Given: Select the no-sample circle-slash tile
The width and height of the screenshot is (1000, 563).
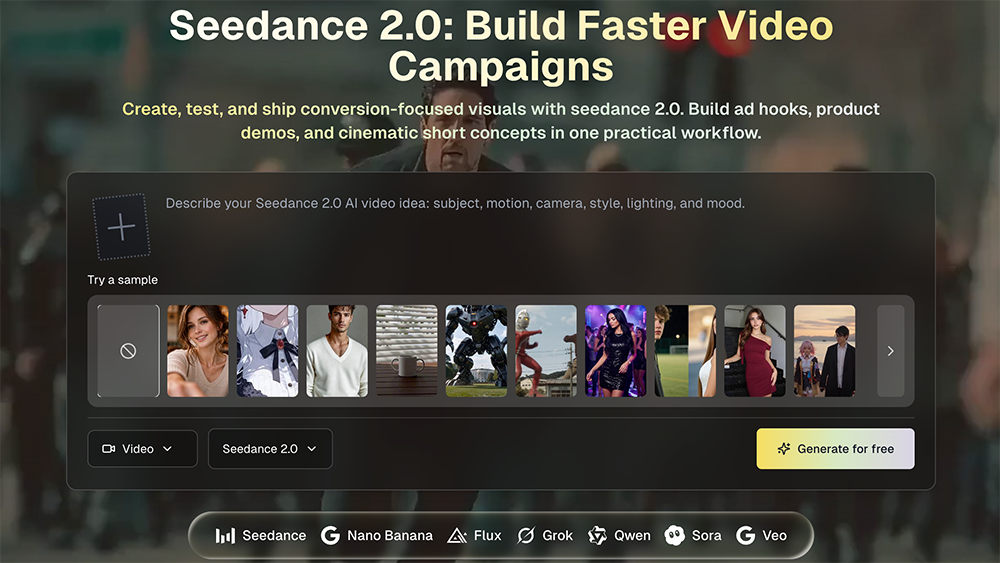Looking at the screenshot, I should pos(128,351).
